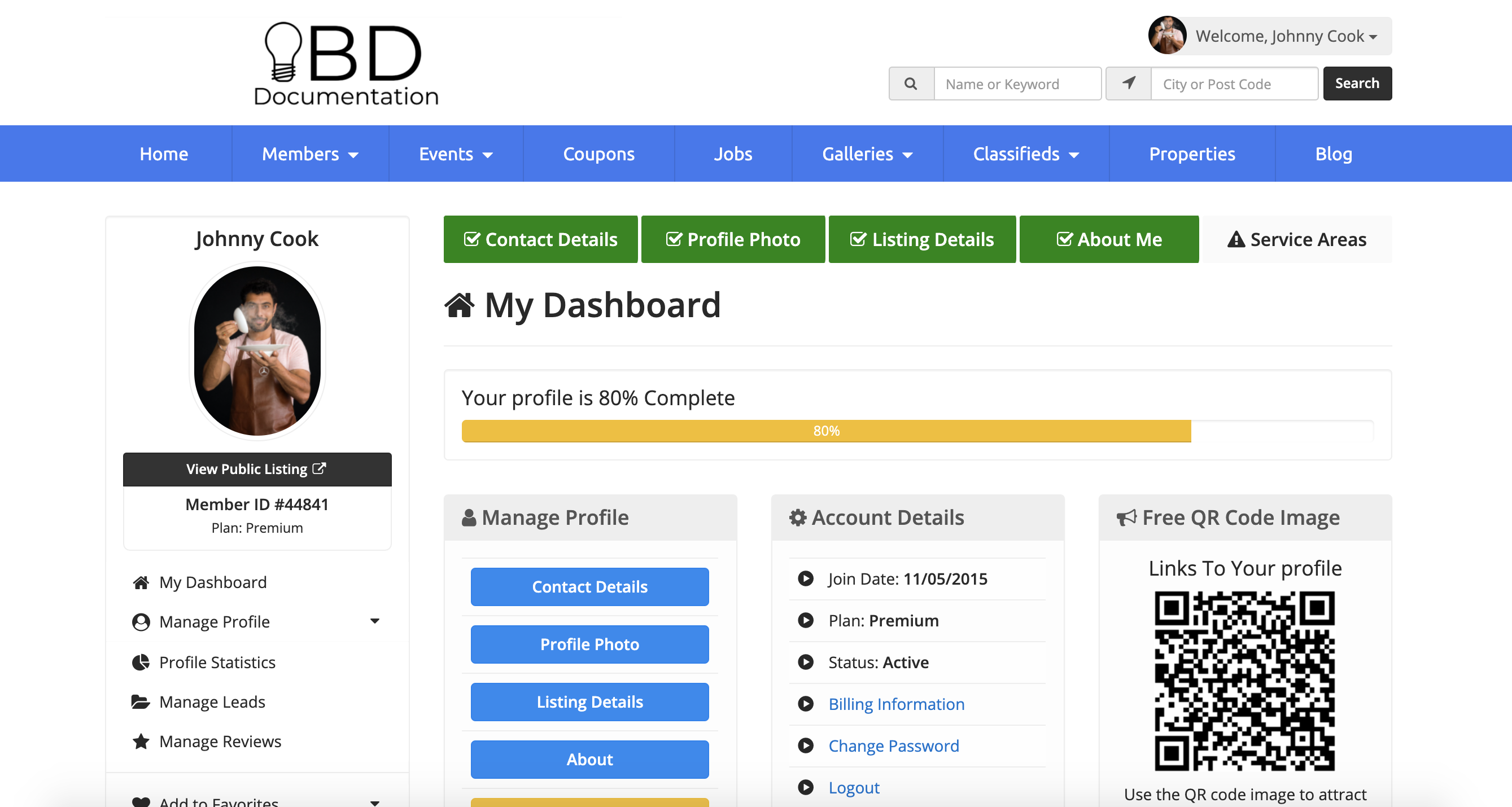
Task: Click the location arrow icon
Action: [x=1128, y=84]
